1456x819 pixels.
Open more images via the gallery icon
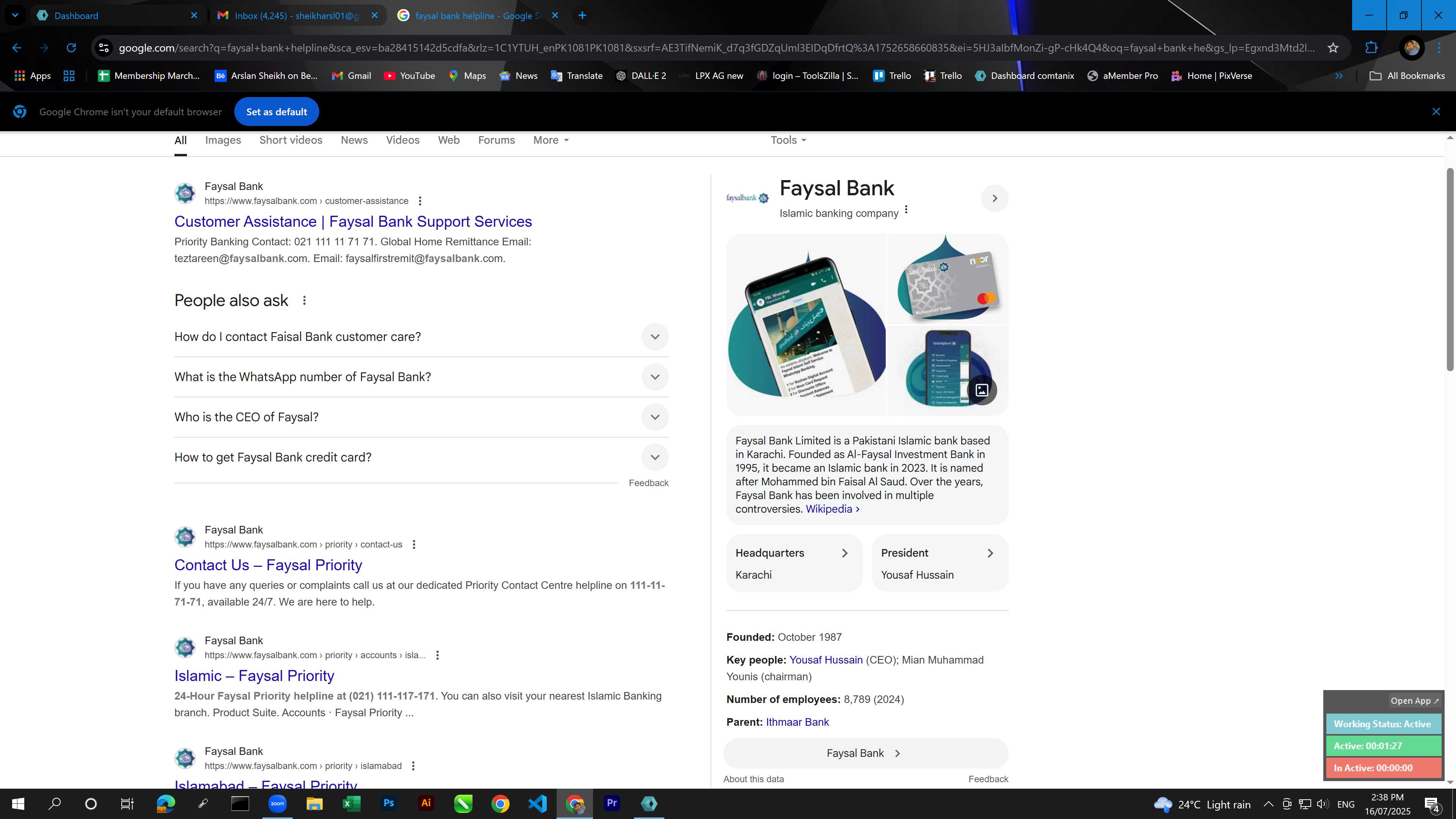(982, 390)
